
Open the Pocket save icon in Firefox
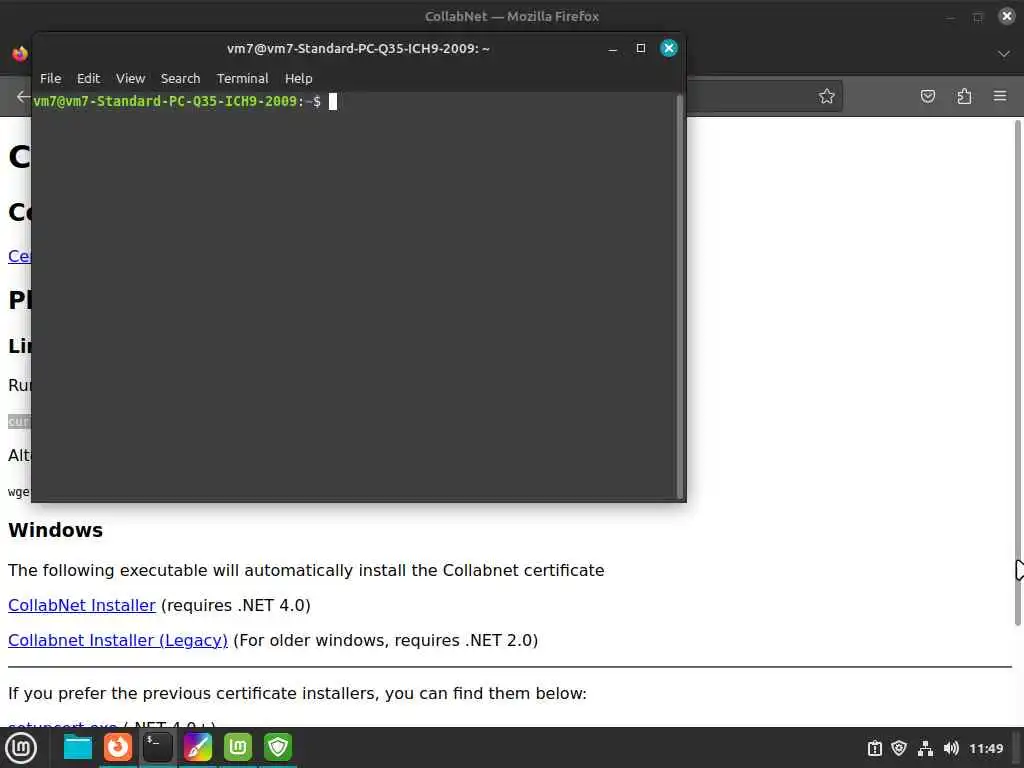point(927,96)
